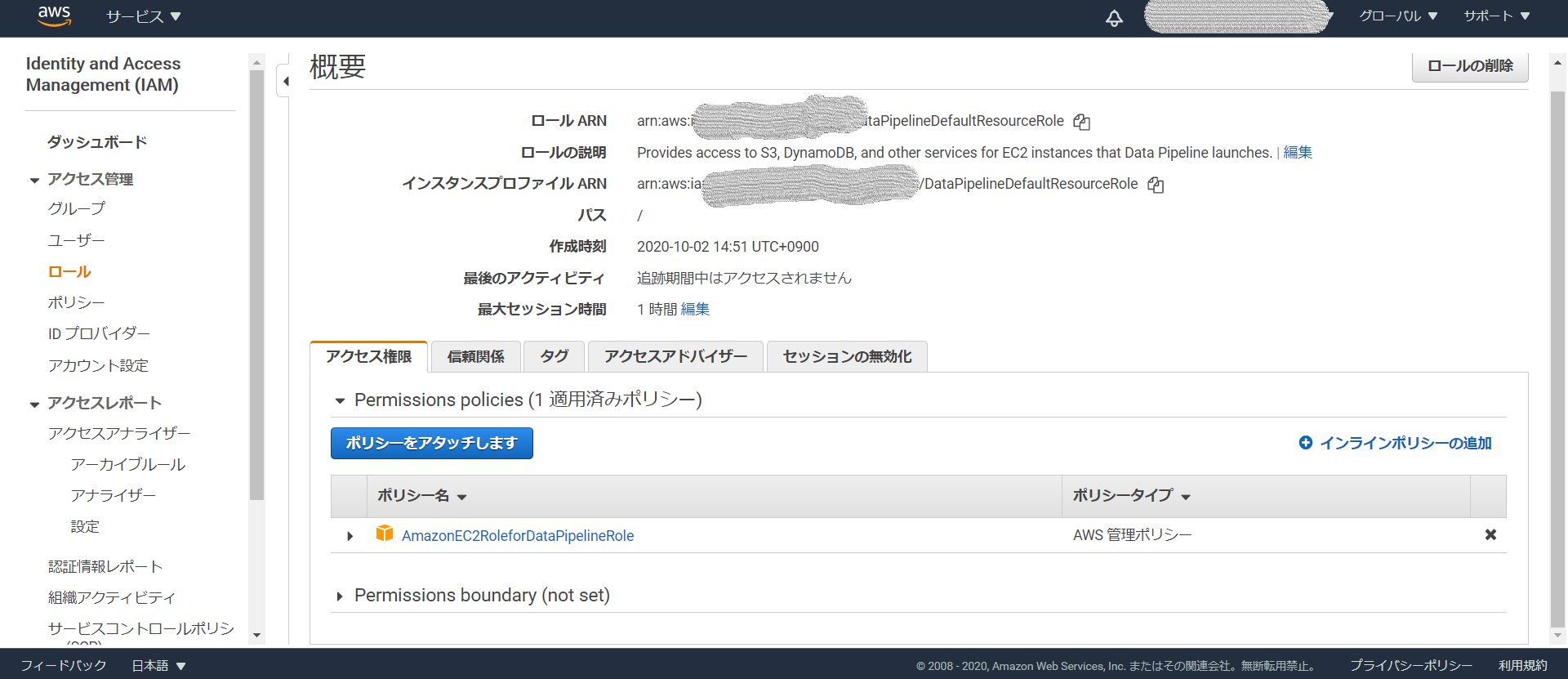The width and height of the screenshot is (1568, 679).
Task: Open 認証情報レポート in the sidebar
Action: (x=105, y=566)
